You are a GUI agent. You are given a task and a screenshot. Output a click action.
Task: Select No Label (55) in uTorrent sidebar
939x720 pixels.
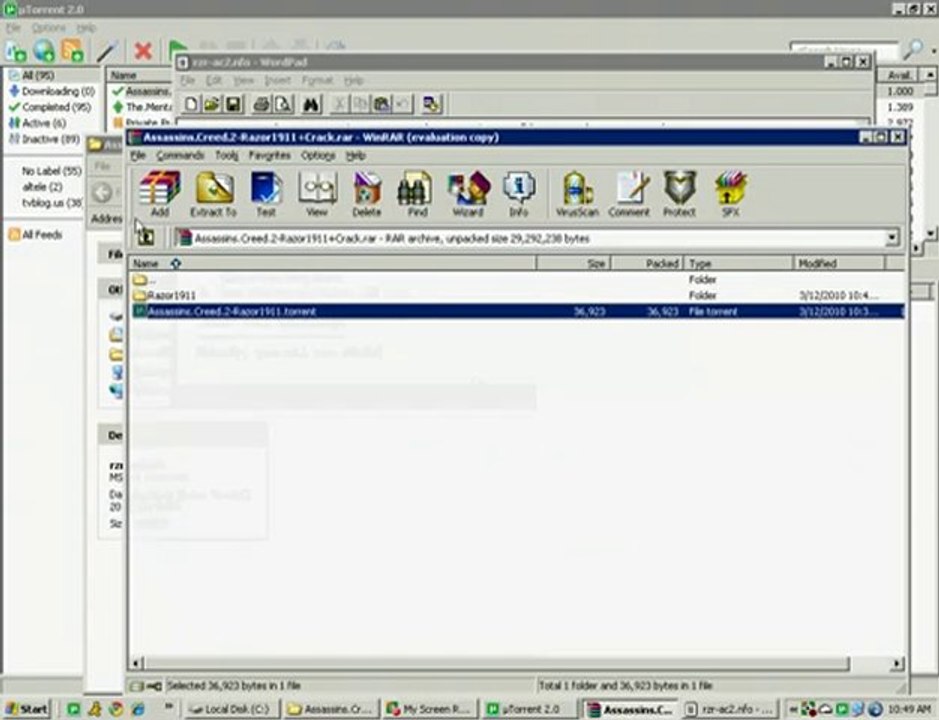tap(52, 171)
